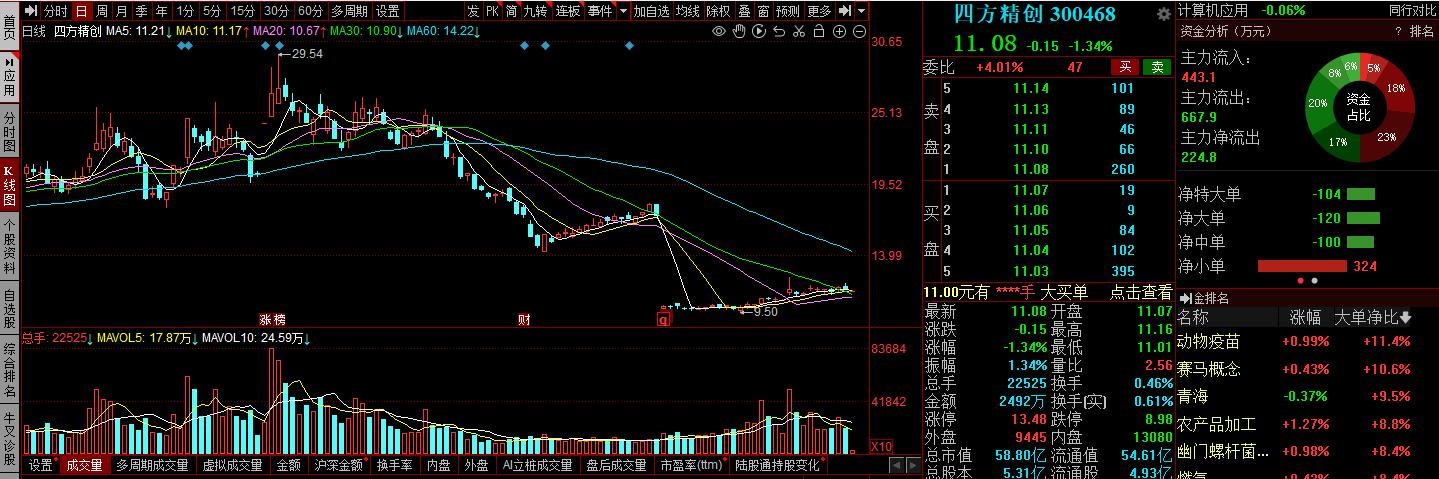Open the PK comparison tool
Image resolution: width=1439 pixels, height=479 pixels.
coord(492,11)
